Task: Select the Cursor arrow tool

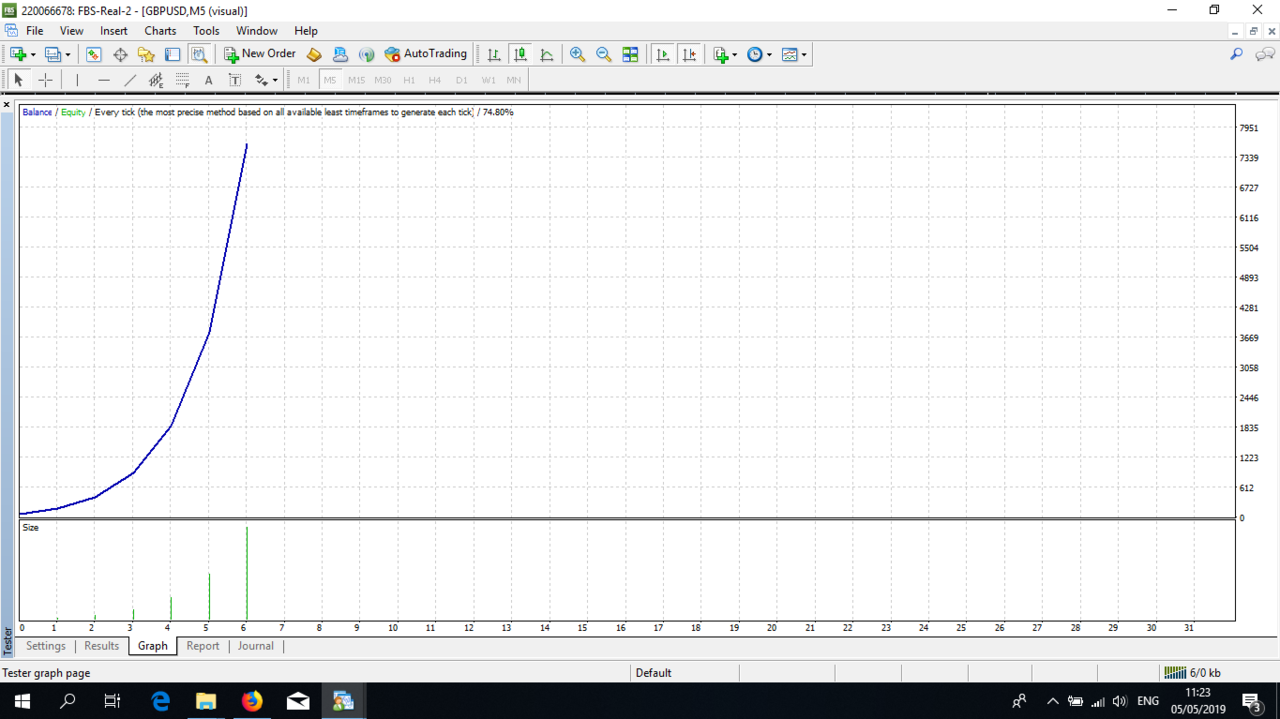Action: coord(18,80)
